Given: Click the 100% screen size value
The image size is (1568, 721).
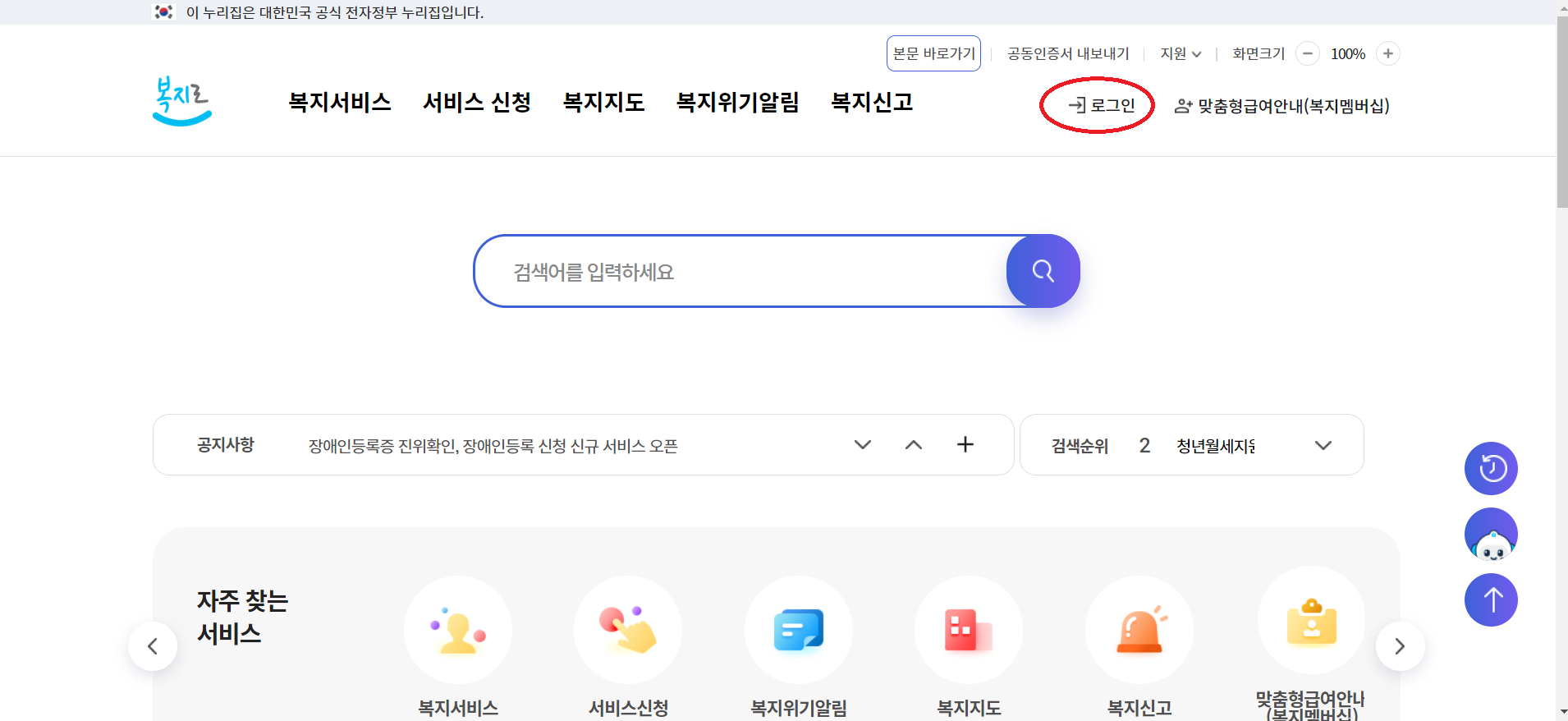Looking at the screenshot, I should tap(1348, 53).
